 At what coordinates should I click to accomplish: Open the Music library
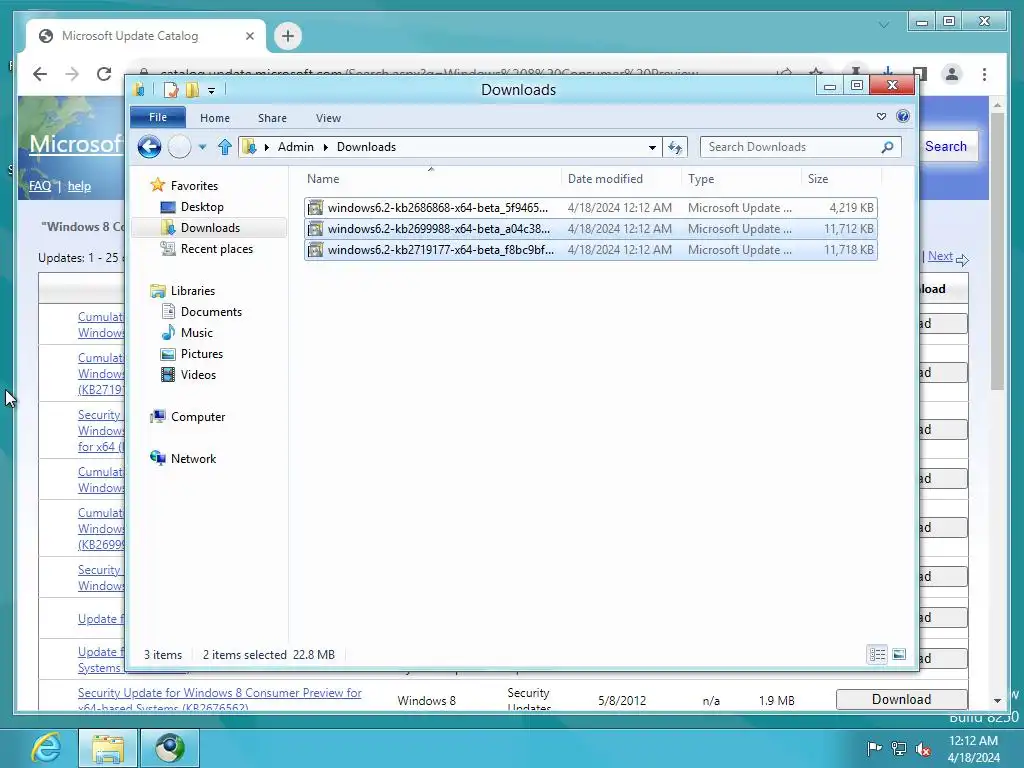click(x=197, y=332)
